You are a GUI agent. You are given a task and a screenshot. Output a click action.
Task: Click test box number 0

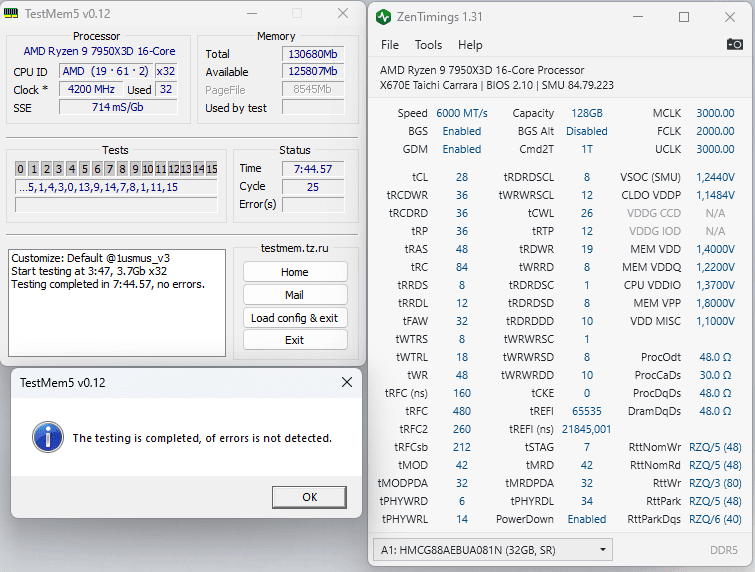pos(20,169)
